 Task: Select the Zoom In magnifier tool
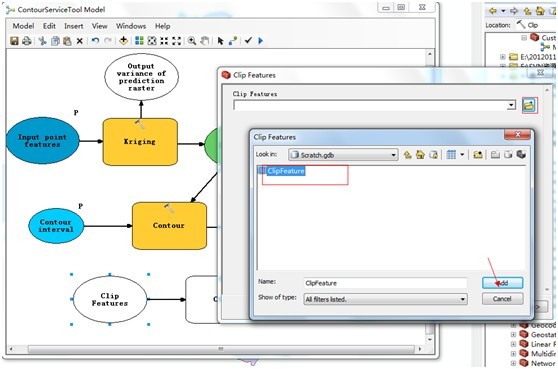(192, 41)
